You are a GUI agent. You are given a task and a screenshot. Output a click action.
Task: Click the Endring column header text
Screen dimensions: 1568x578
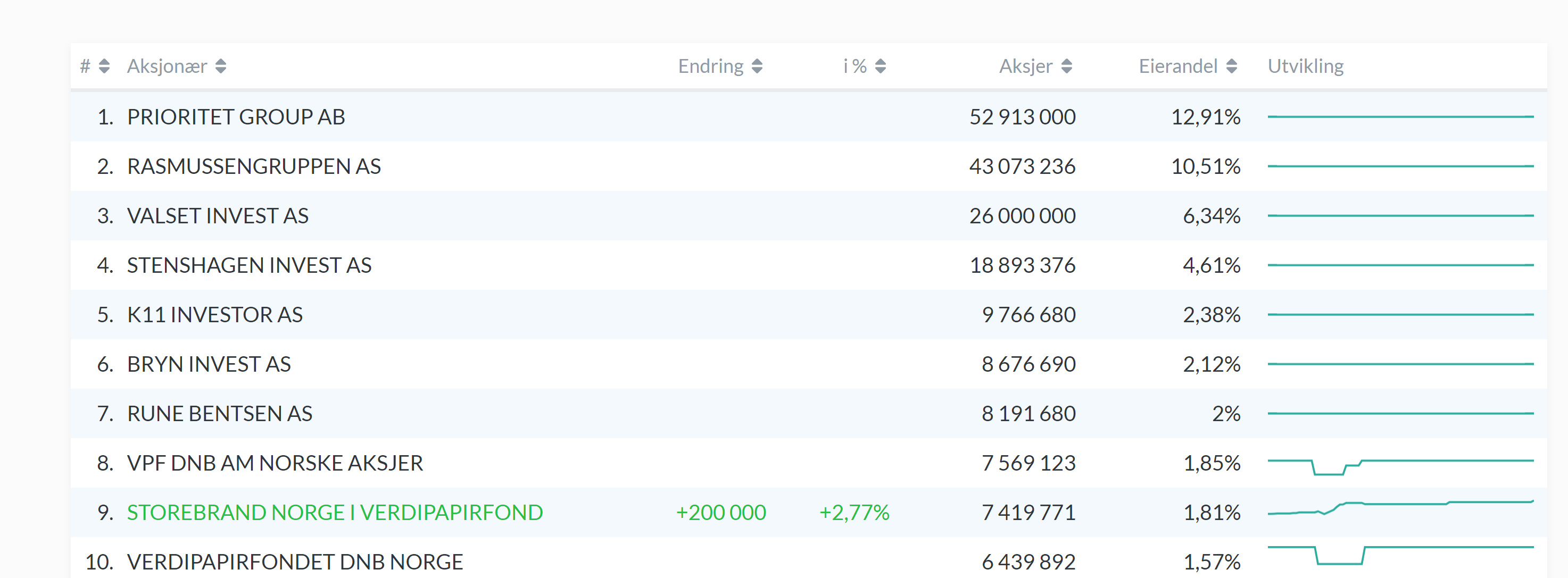point(710,66)
